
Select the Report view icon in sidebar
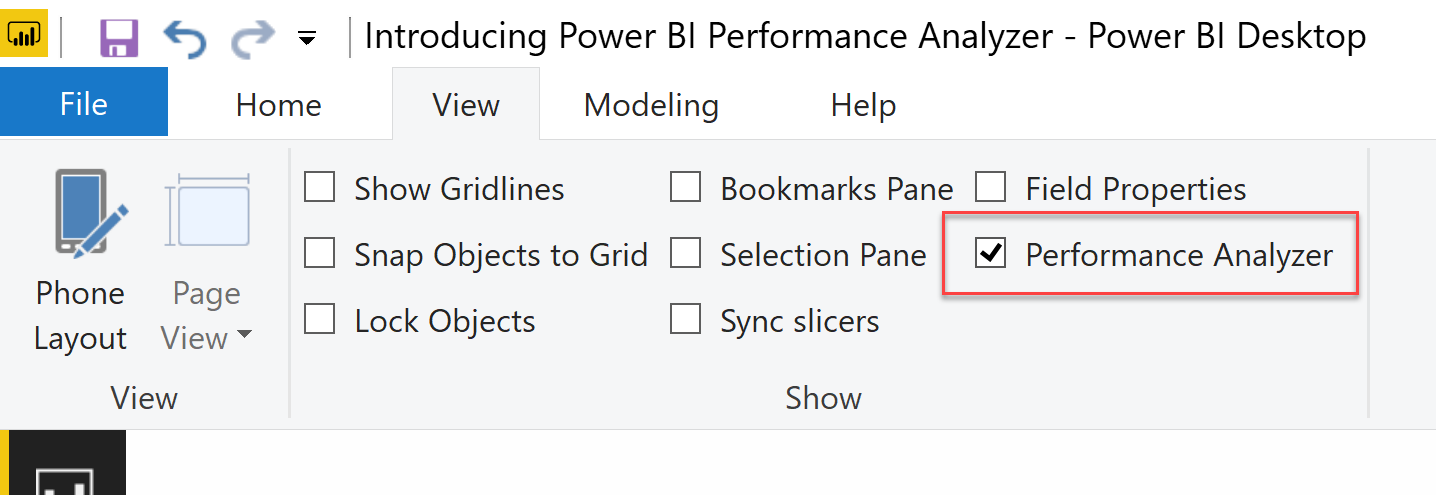(x=67, y=478)
